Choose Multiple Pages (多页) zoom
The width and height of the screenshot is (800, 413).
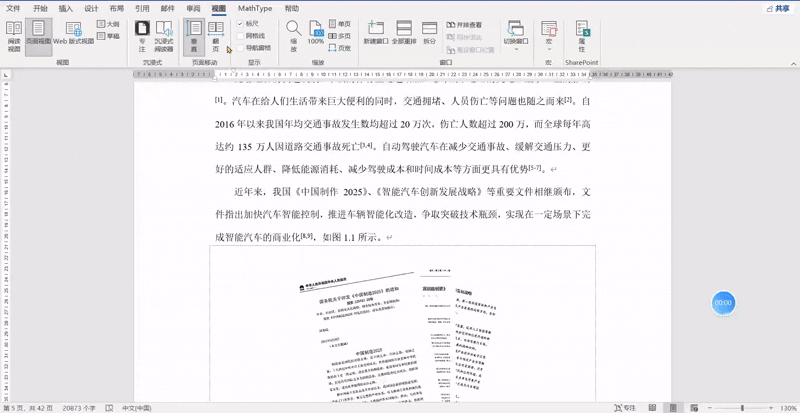340,36
